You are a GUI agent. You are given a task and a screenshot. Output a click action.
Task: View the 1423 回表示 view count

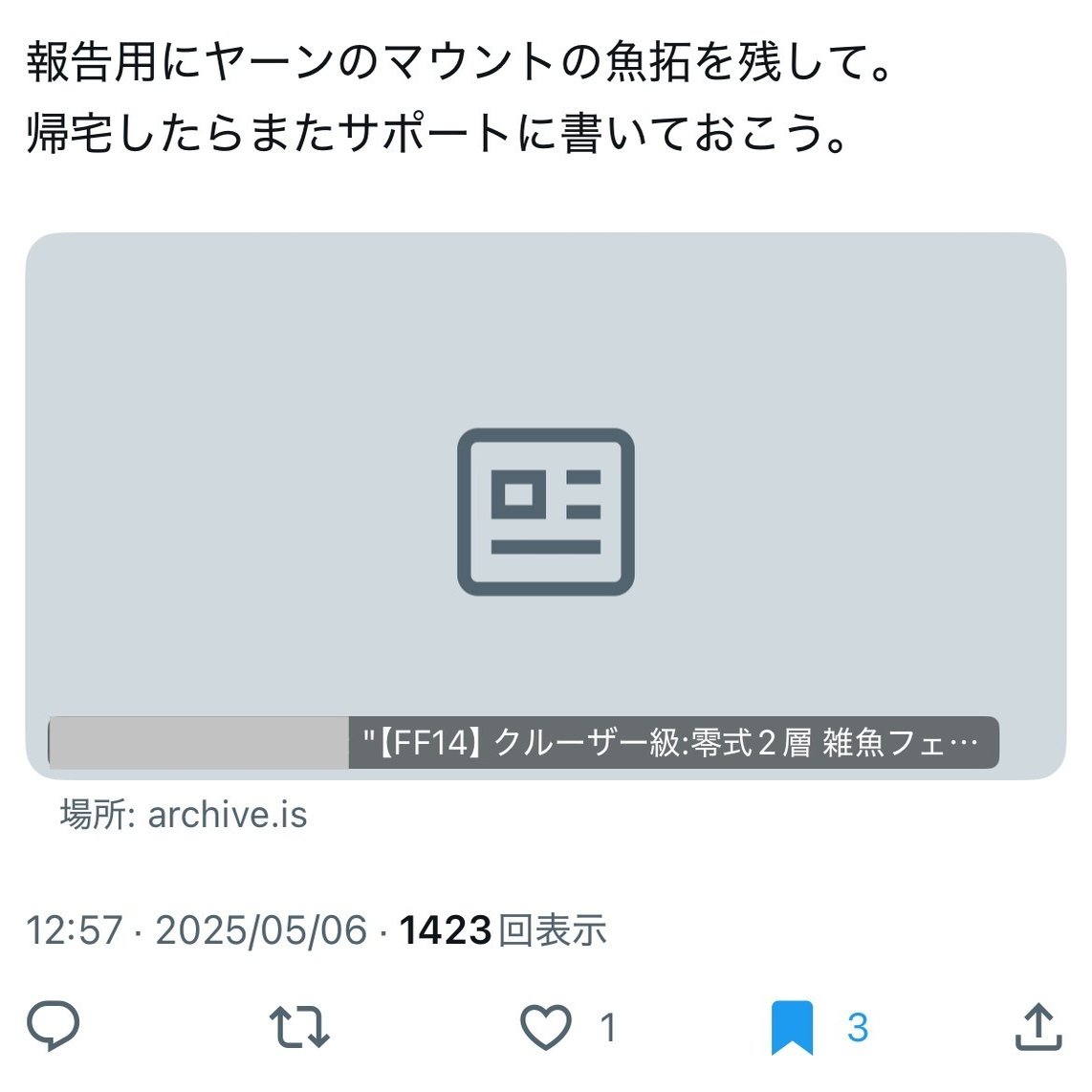click(x=503, y=929)
